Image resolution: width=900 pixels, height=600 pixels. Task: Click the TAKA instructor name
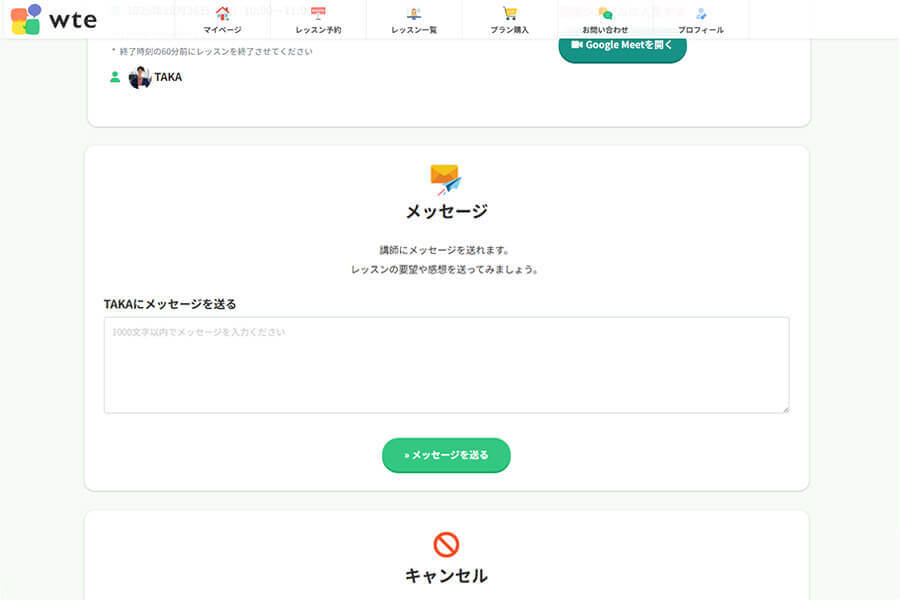[167, 77]
